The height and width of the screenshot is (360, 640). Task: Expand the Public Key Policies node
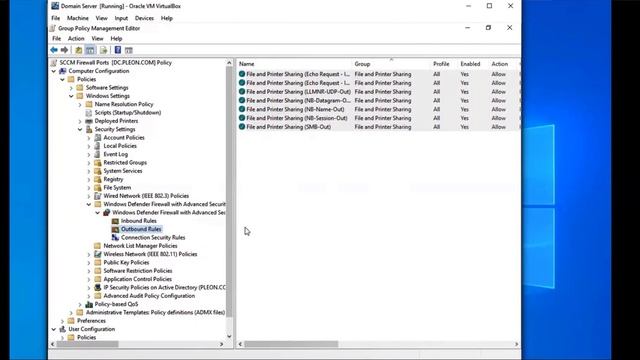coord(89,262)
